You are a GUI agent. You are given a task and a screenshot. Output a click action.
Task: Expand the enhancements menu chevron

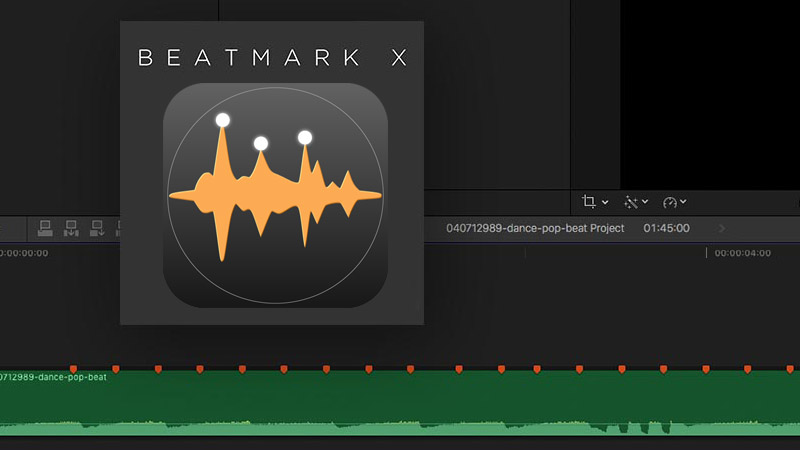click(x=645, y=202)
